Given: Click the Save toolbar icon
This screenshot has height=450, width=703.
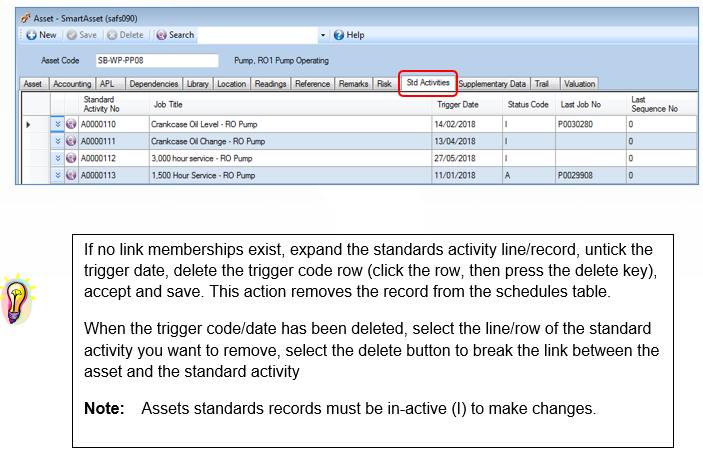Looking at the screenshot, I should tap(72, 35).
